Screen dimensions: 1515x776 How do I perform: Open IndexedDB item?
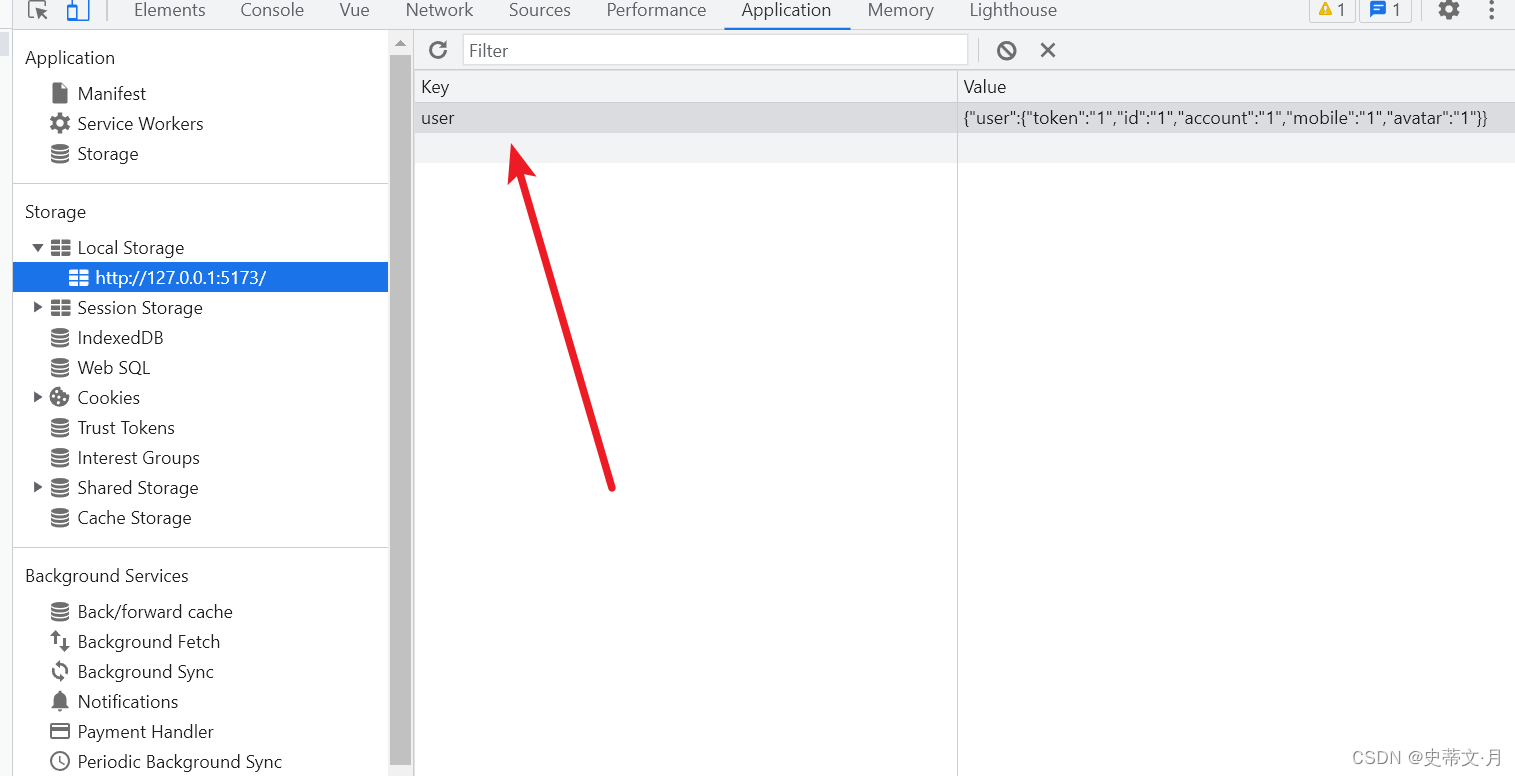click(120, 337)
